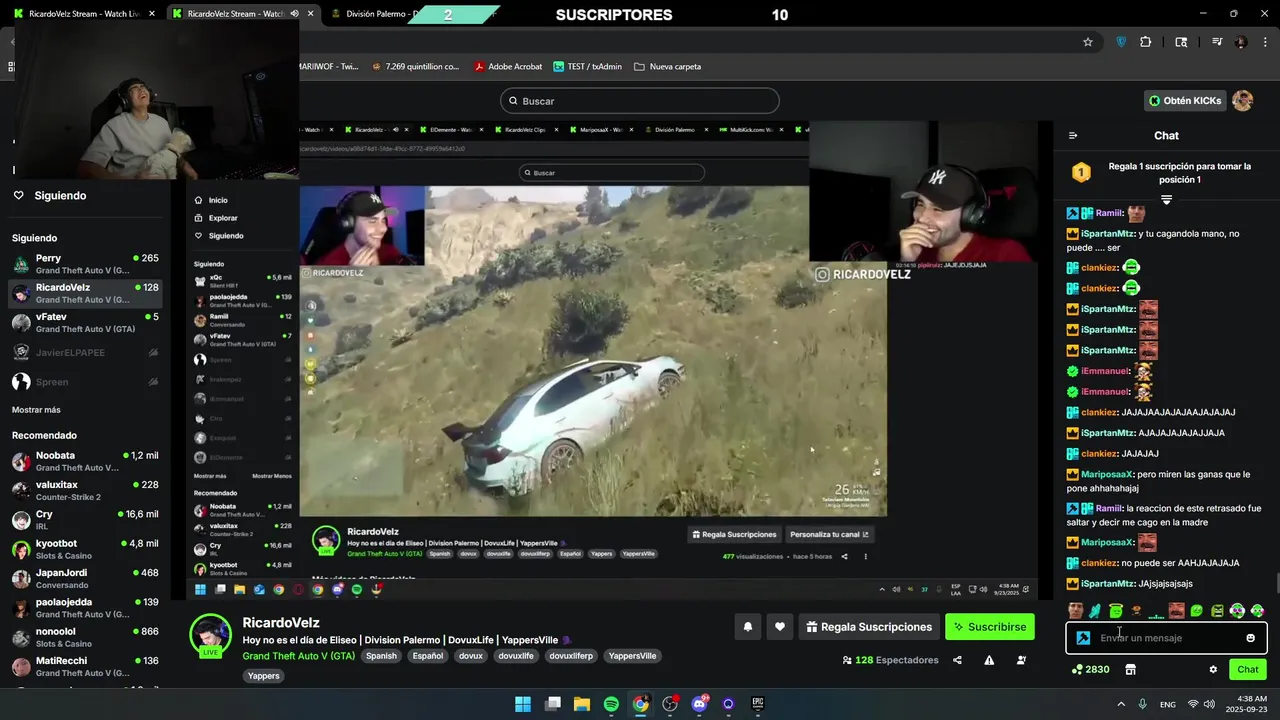Open the browser extensions puzzle icon
Screen dimensions: 1280x720
click(x=1146, y=42)
